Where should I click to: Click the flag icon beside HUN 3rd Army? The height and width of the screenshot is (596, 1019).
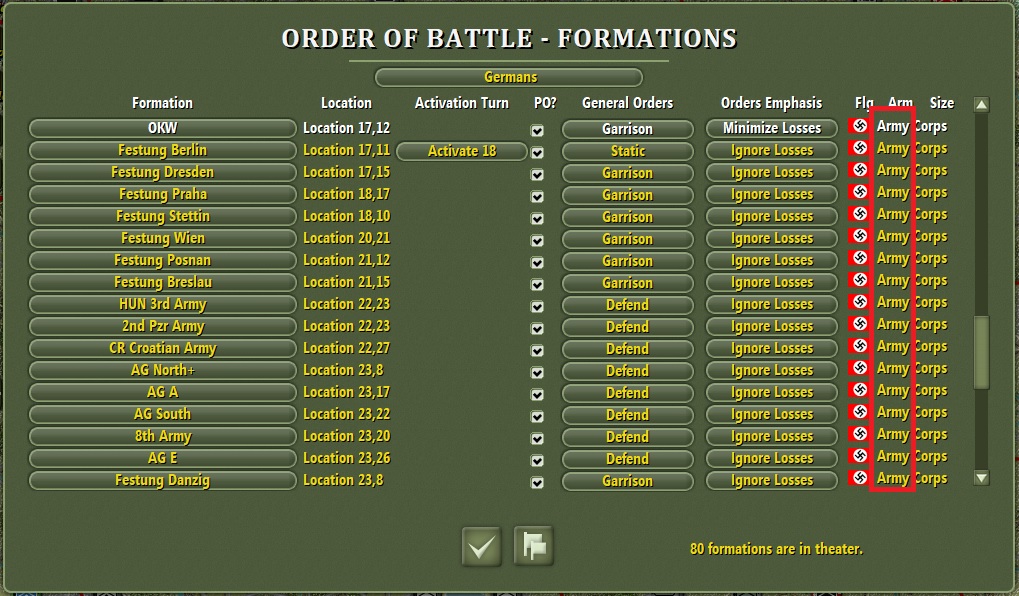[x=858, y=304]
